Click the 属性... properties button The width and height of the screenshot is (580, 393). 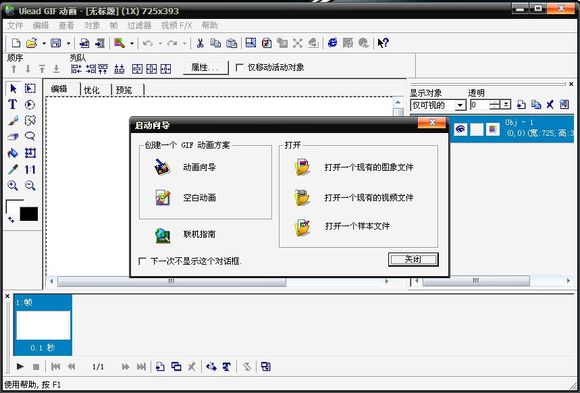(x=206, y=67)
